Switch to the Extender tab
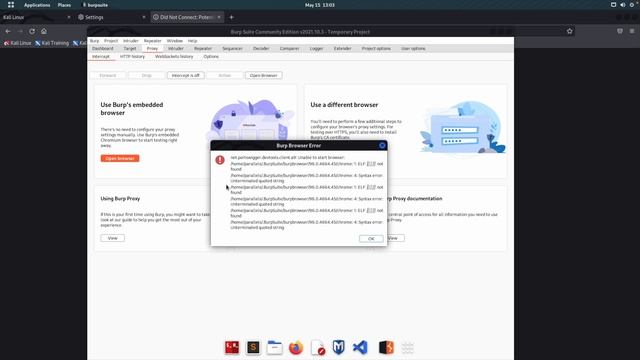 [x=342, y=48]
